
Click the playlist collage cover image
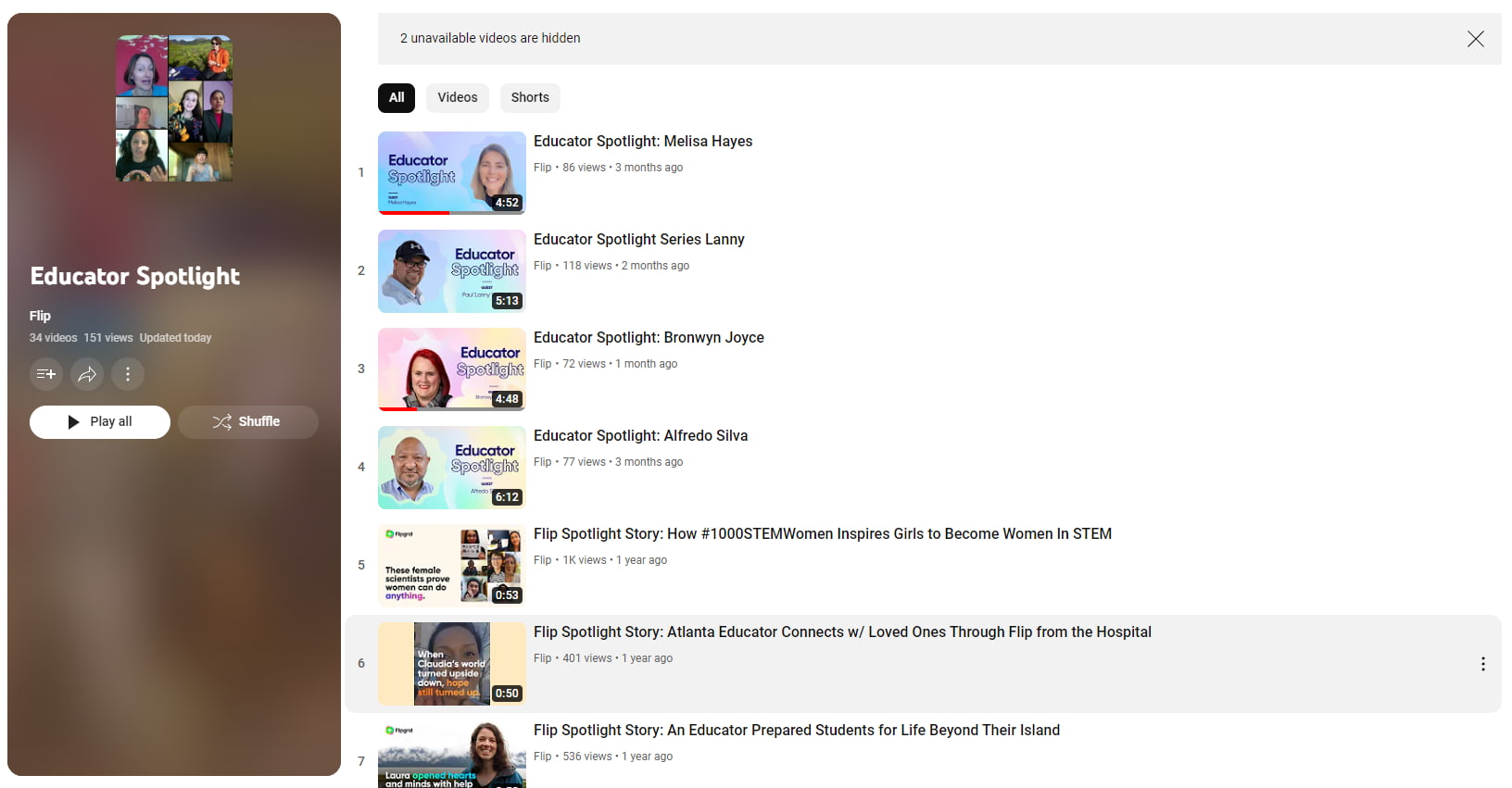coord(174,108)
